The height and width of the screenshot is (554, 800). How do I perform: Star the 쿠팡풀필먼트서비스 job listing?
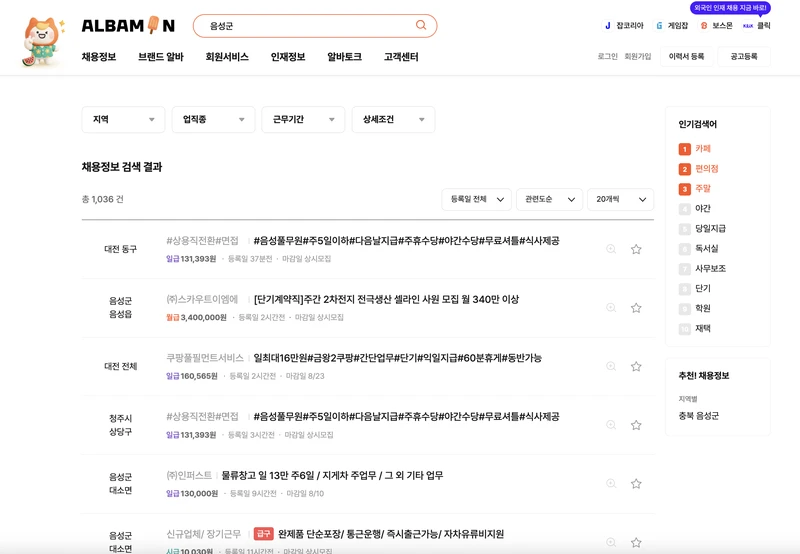tap(636, 366)
